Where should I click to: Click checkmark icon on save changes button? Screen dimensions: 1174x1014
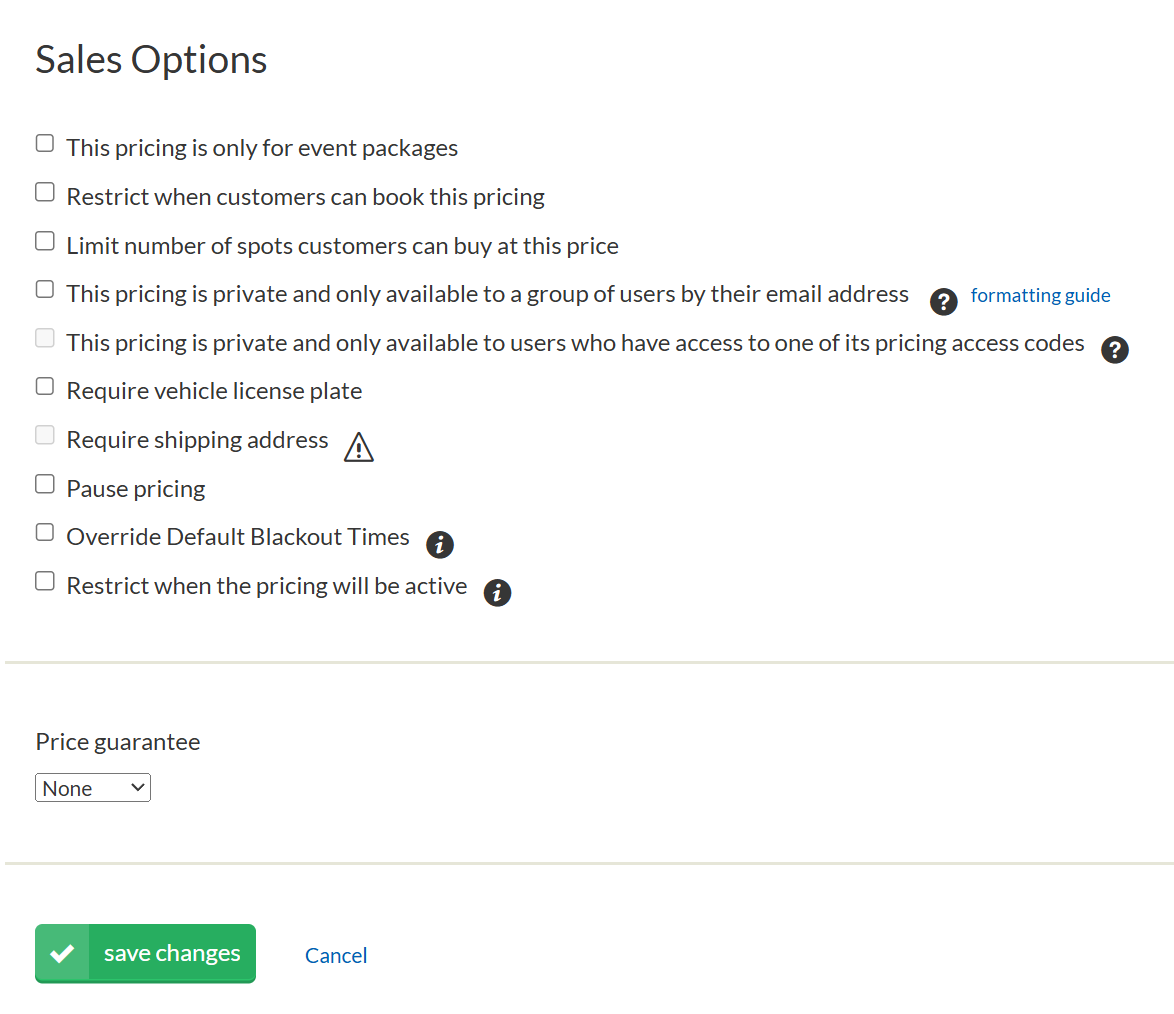coord(62,953)
